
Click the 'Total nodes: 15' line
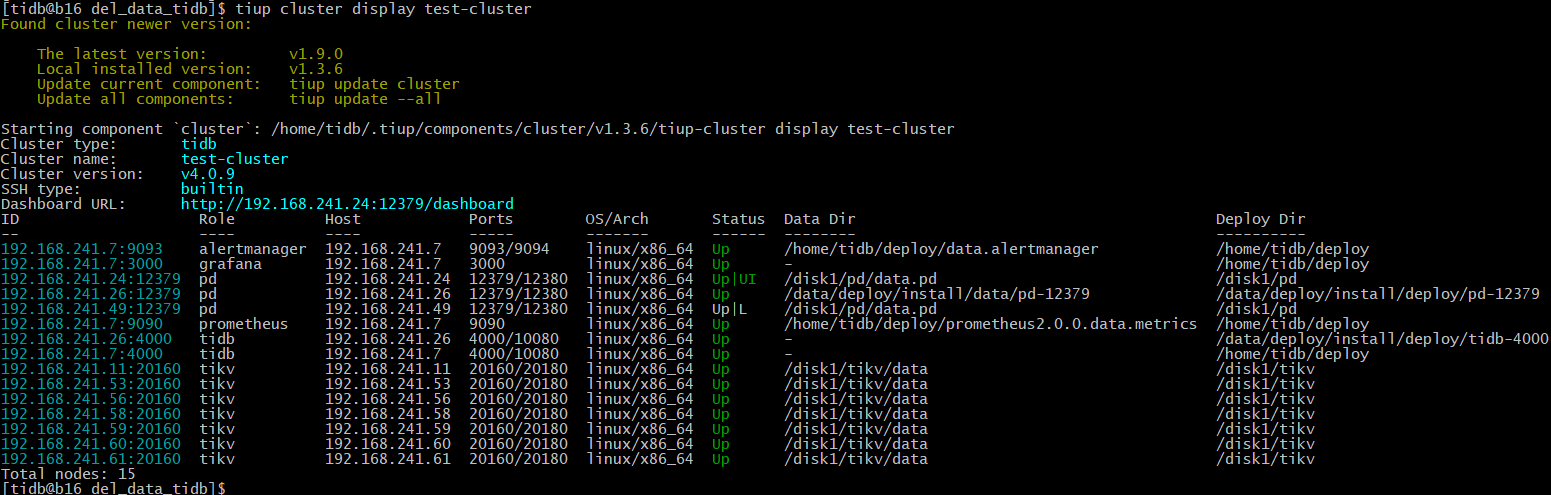pos(68,474)
